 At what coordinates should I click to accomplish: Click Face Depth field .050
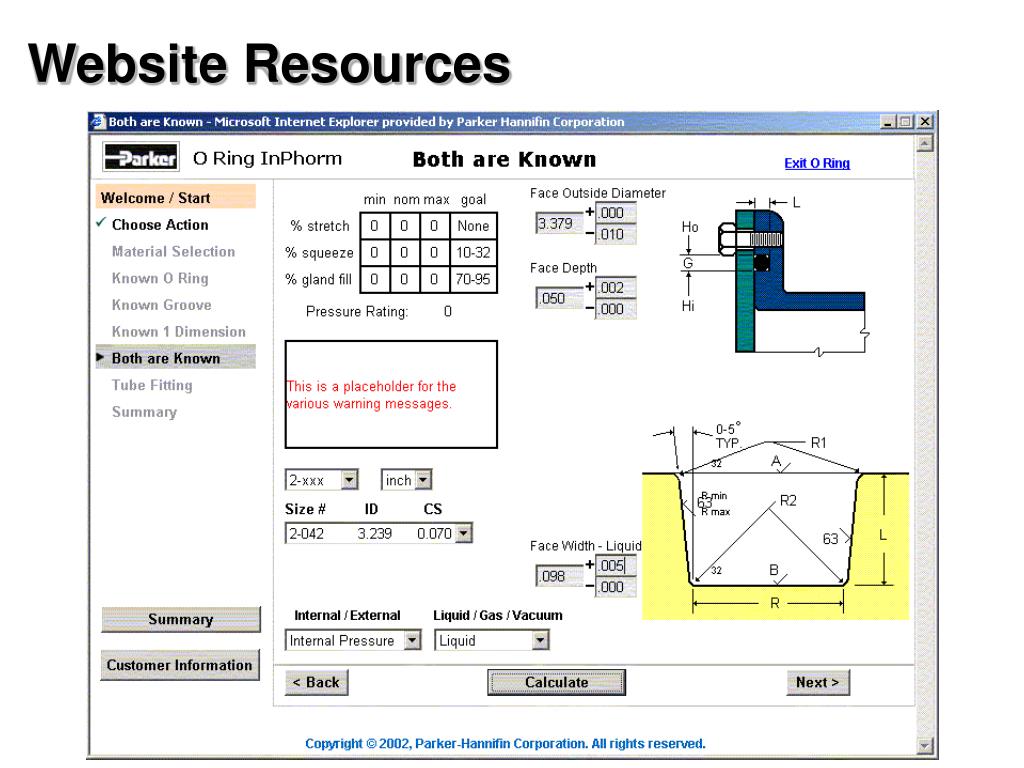(x=559, y=298)
